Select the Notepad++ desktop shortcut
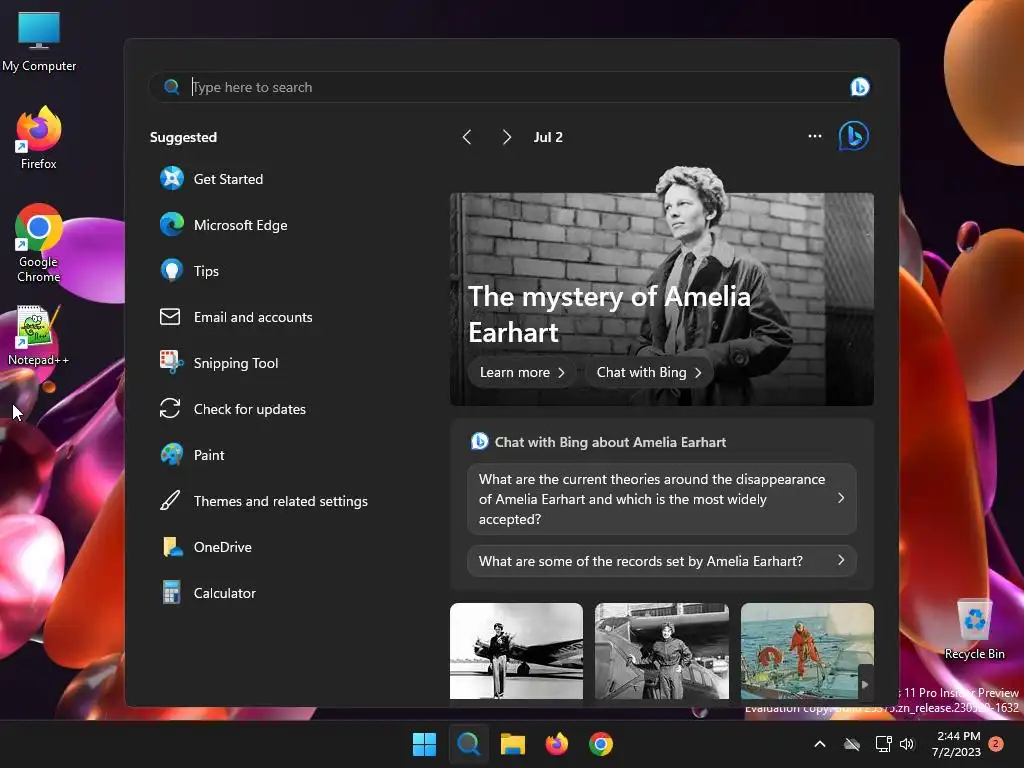The width and height of the screenshot is (1024, 768). coord(39,335)
